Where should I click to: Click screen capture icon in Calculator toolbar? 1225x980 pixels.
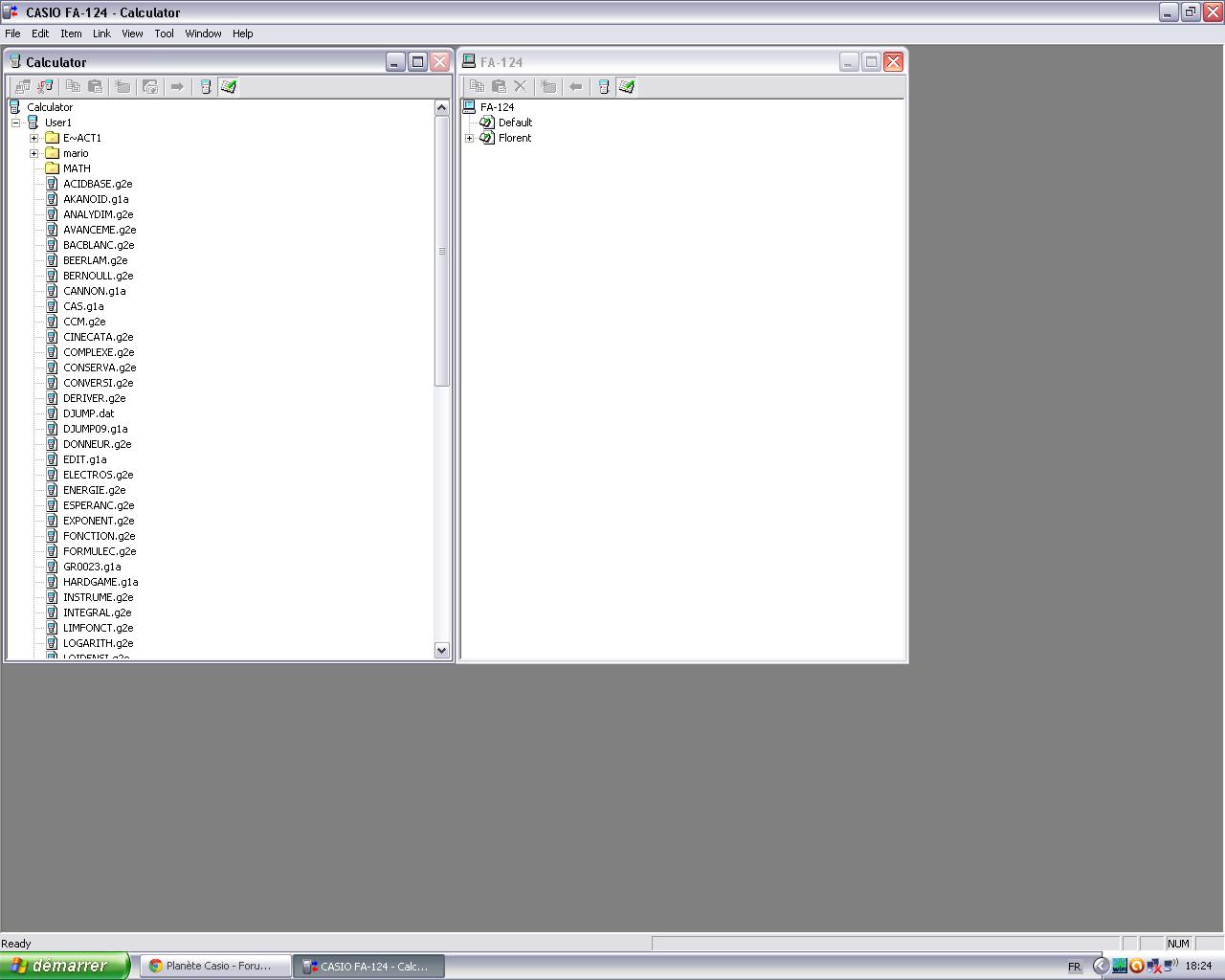pyautogui.click(x=150, y=86)
